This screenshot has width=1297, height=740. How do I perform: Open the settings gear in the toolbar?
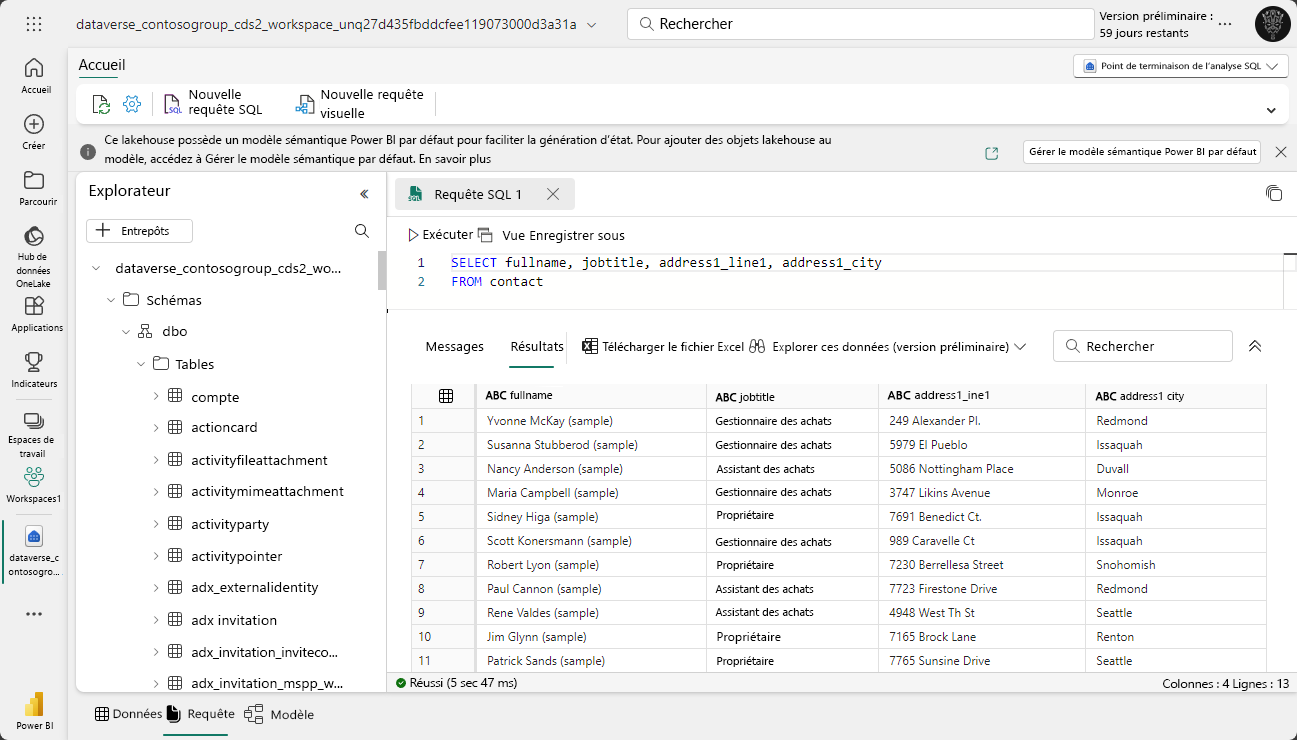point(132,104)
